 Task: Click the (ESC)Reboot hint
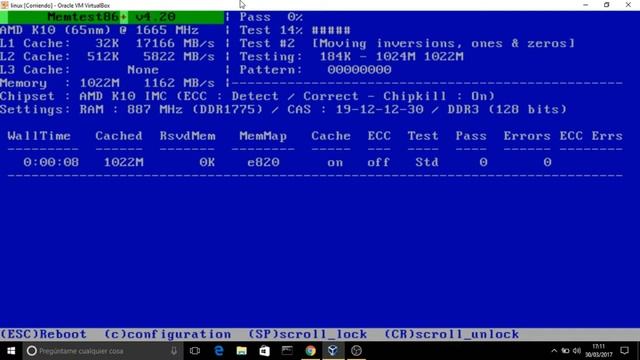(43, 334)
